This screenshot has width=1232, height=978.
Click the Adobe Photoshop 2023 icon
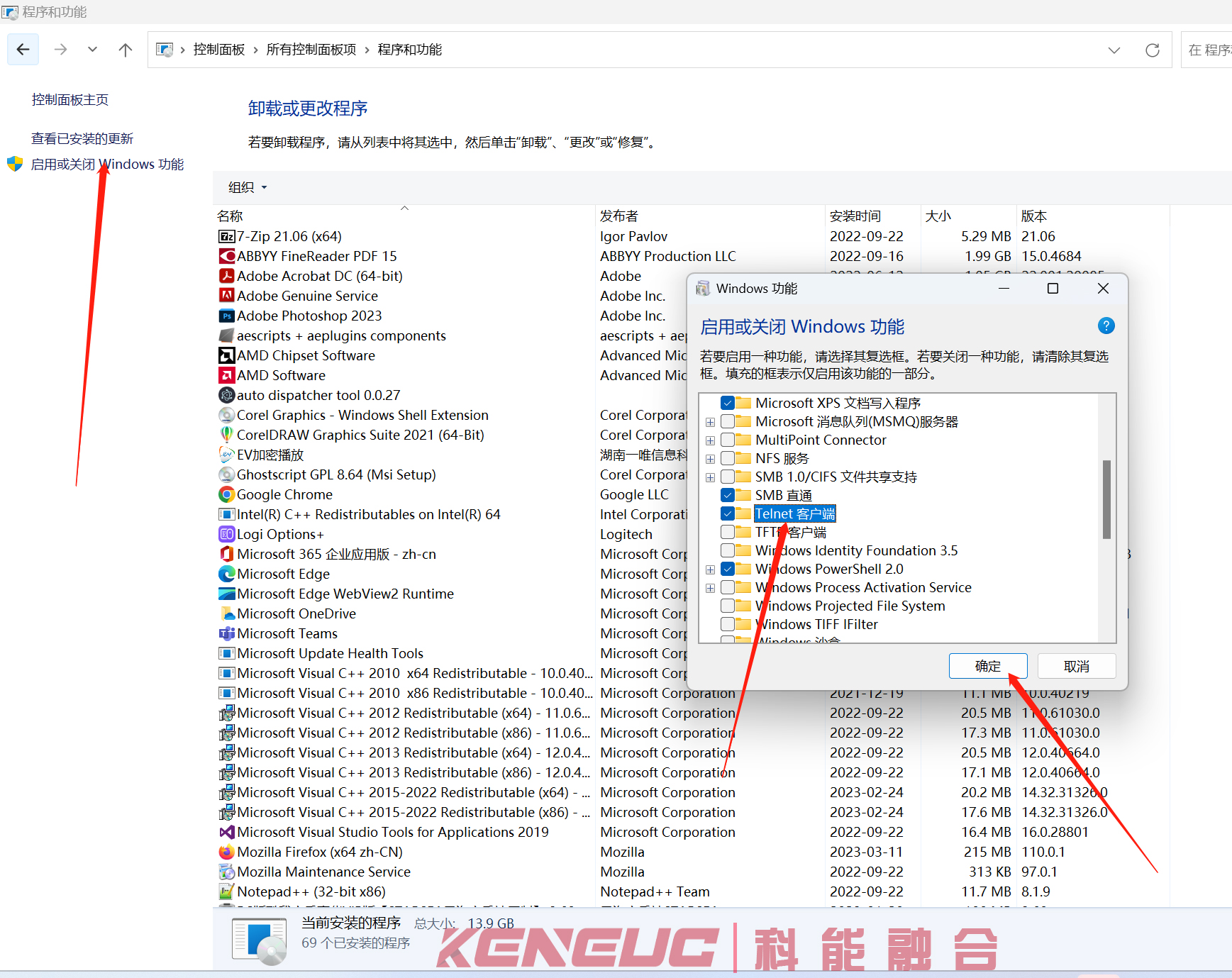click(x=227, y=316)
